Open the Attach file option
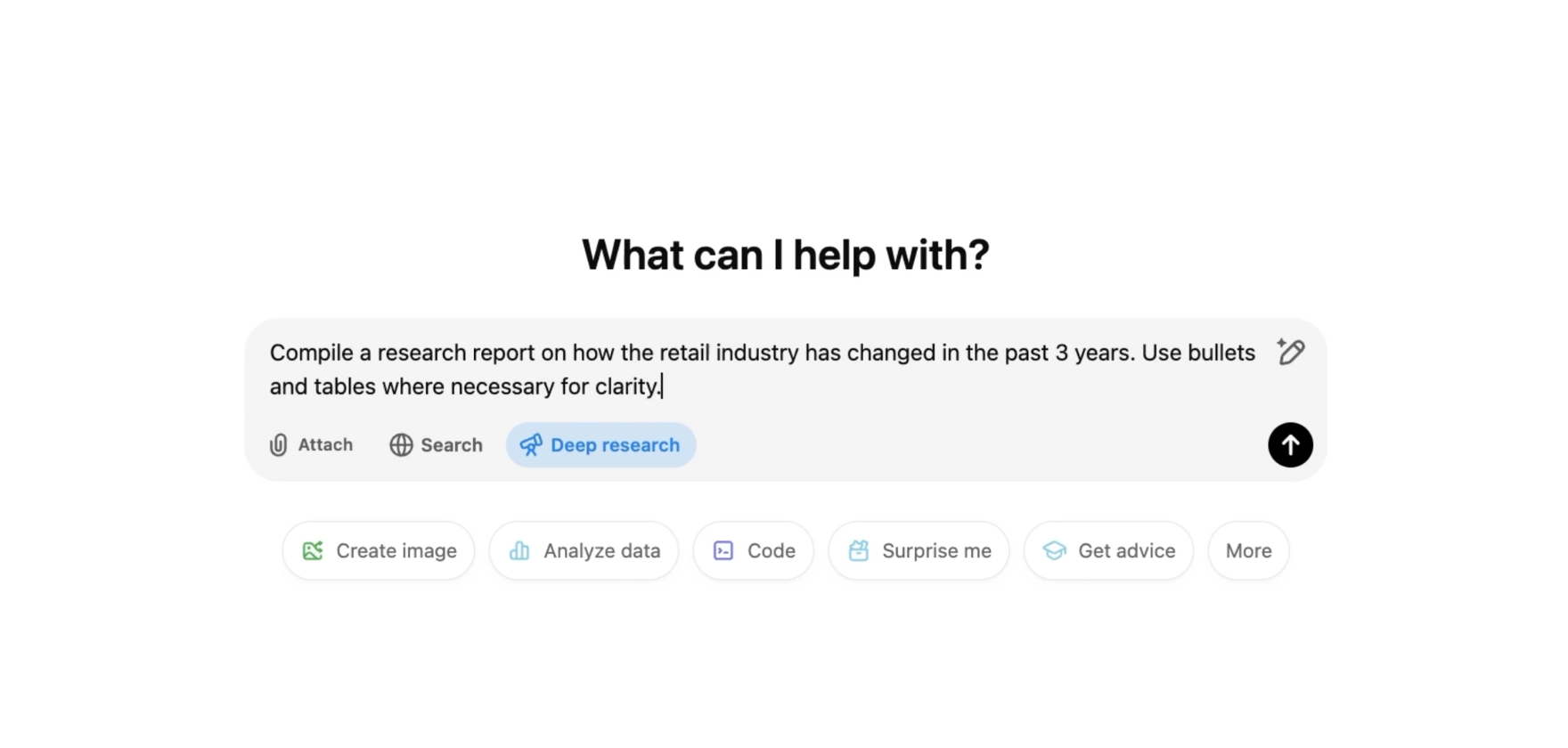Viewport: 1568px width, 748px height. [x=311, y=445]
